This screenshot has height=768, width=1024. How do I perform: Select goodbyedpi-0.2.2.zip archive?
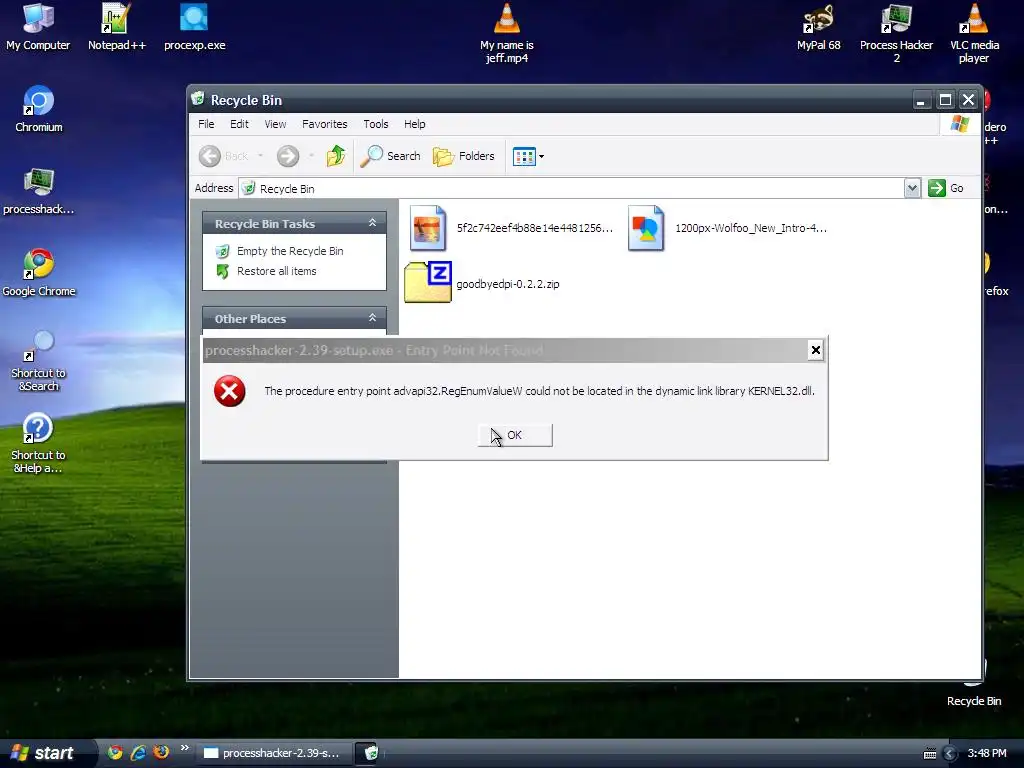click(x=482, y=283)
